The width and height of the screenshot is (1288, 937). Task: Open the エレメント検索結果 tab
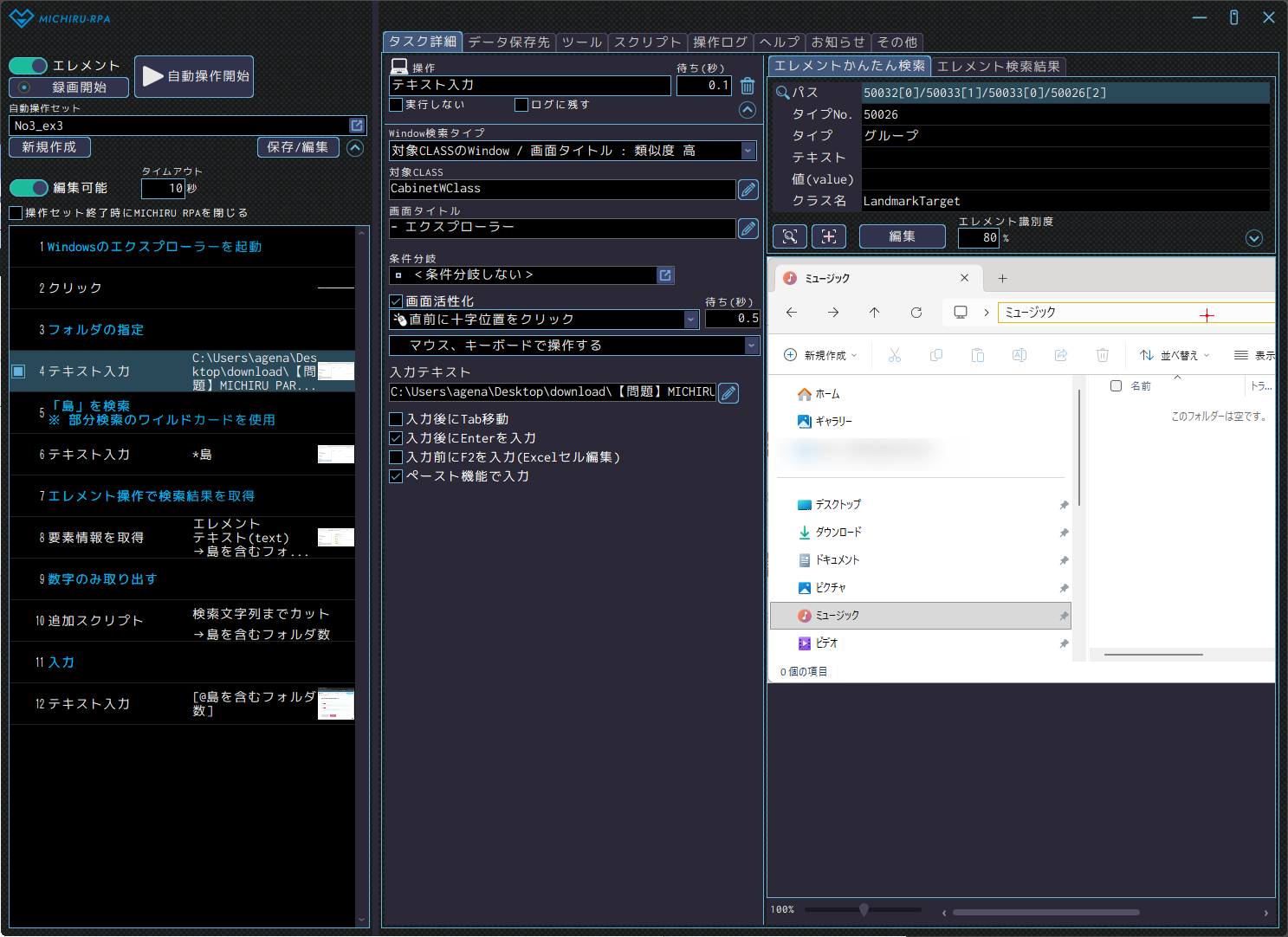998,67
